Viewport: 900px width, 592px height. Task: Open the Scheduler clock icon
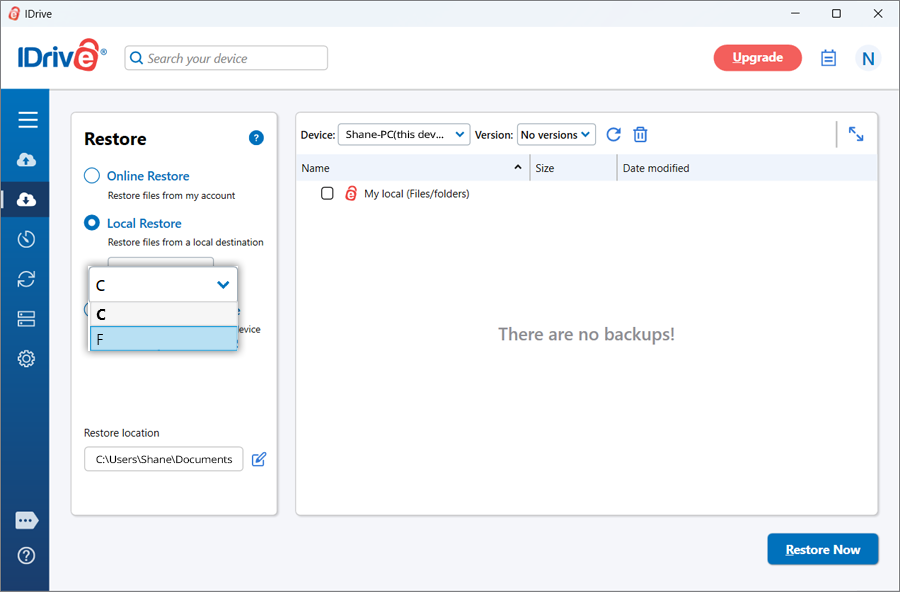click(27, 239)
